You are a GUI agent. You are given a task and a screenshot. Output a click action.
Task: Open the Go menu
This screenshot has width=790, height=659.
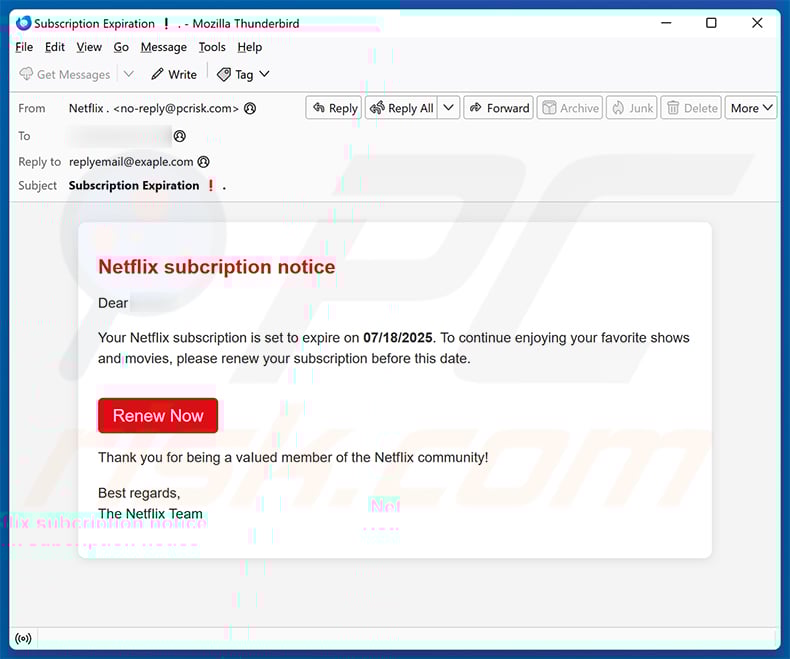(x=121, y=47)
